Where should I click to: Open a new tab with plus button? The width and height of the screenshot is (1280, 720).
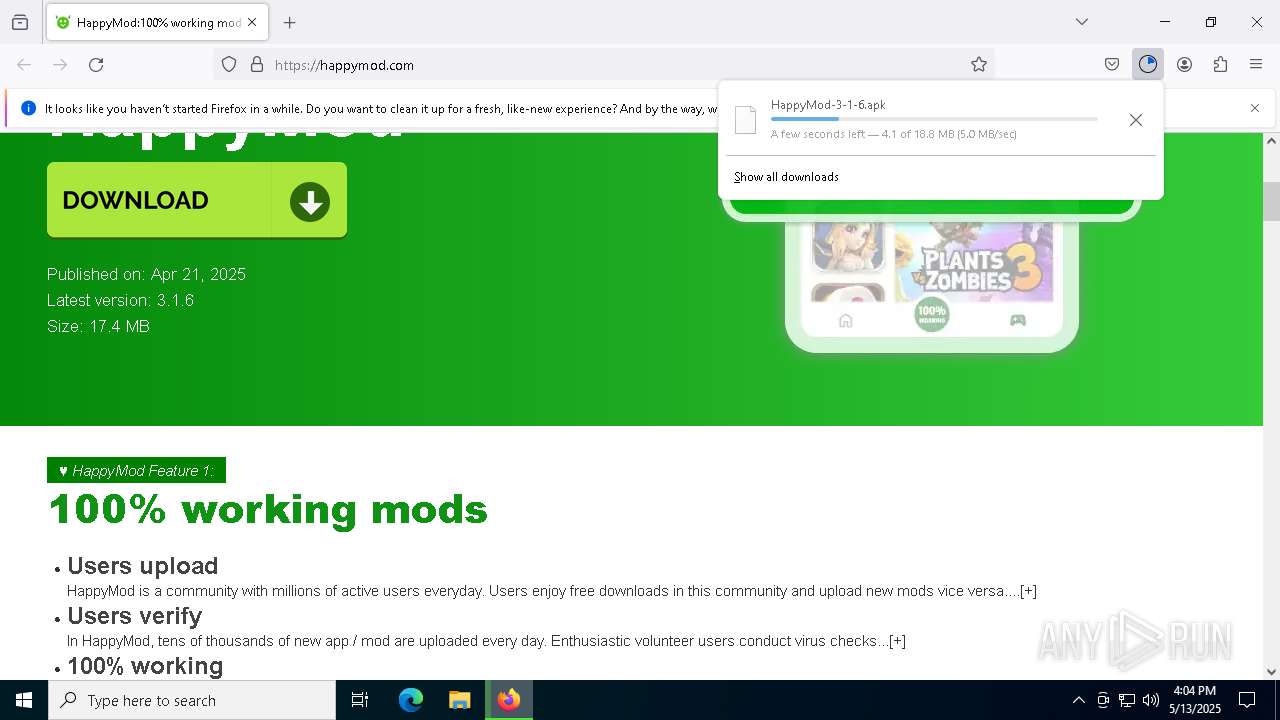[x=290, y=22]
